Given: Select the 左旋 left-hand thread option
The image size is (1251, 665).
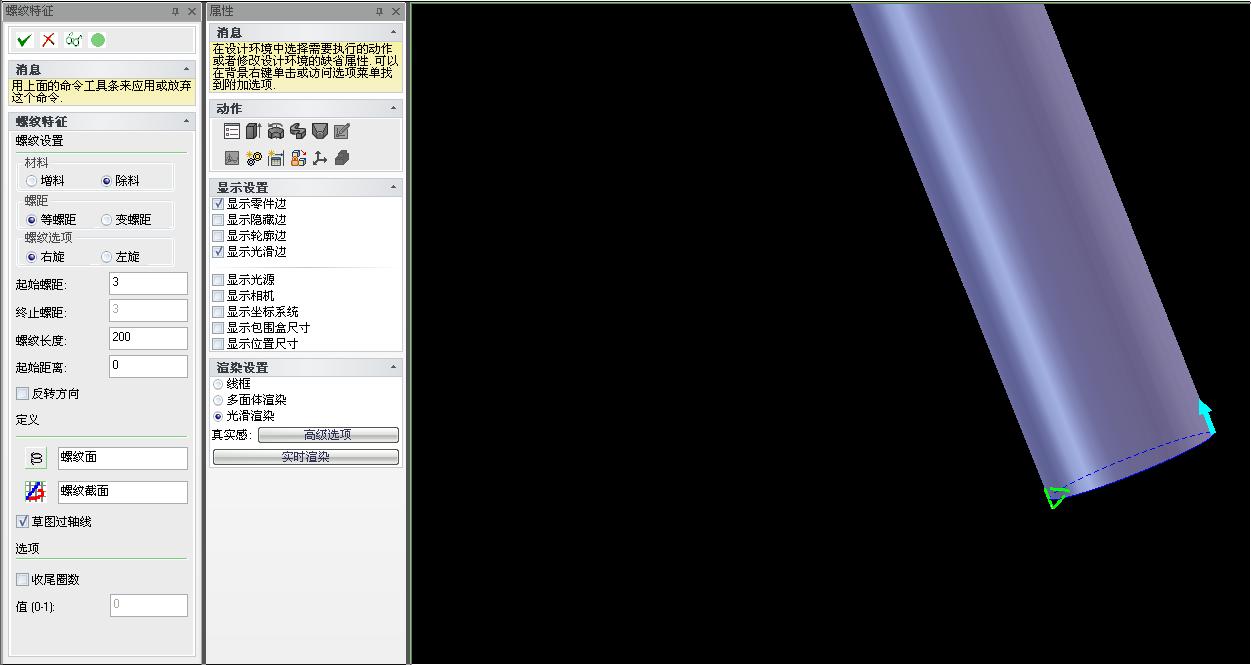Looking at the screenshot, I should click(x=107, y=257).
